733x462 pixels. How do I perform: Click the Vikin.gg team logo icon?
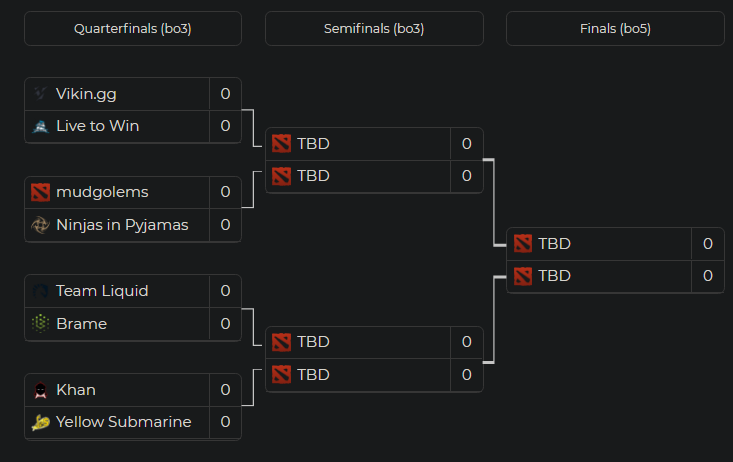click(40, 94)
